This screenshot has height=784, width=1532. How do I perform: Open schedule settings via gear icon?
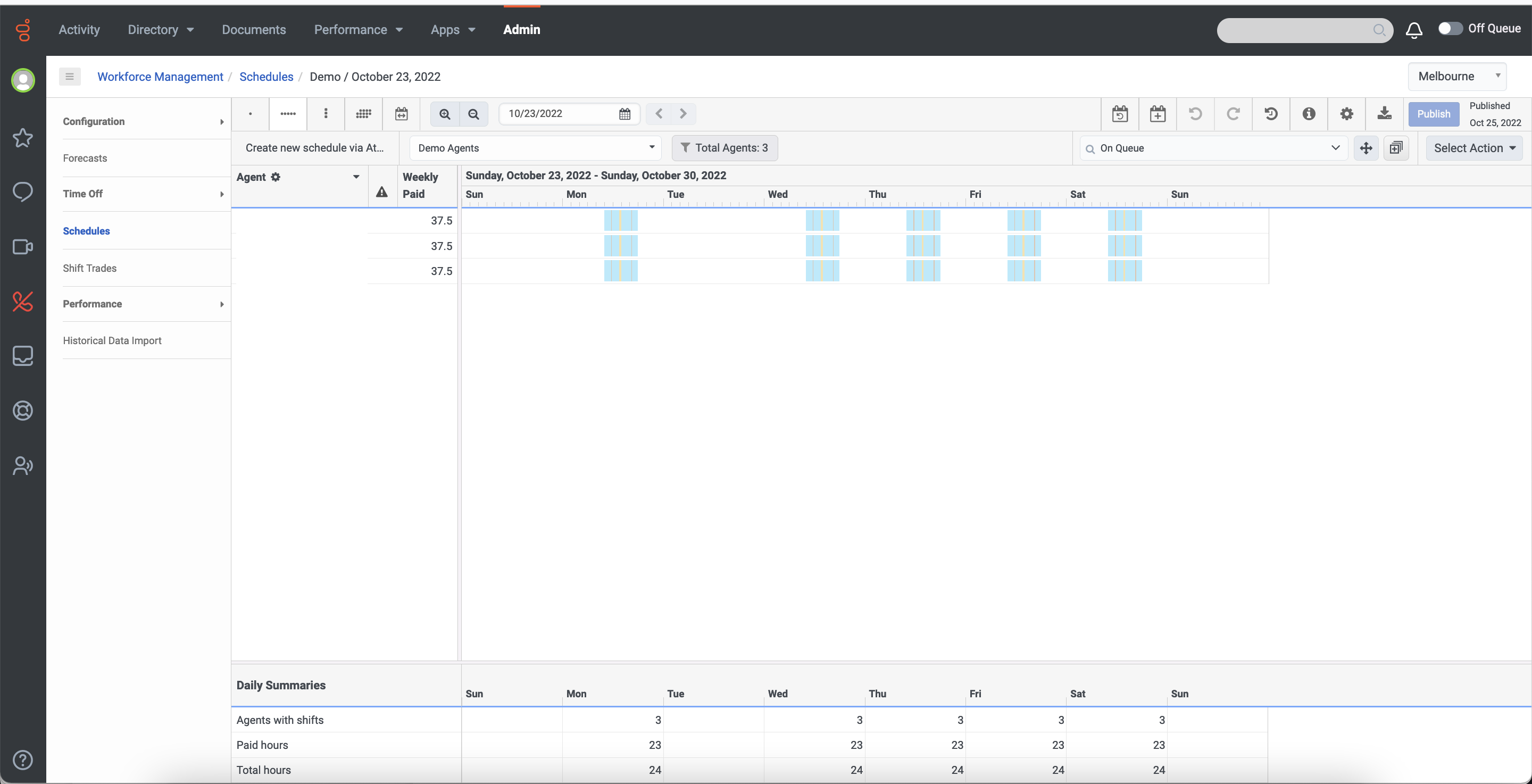[x=1347, y=114]
